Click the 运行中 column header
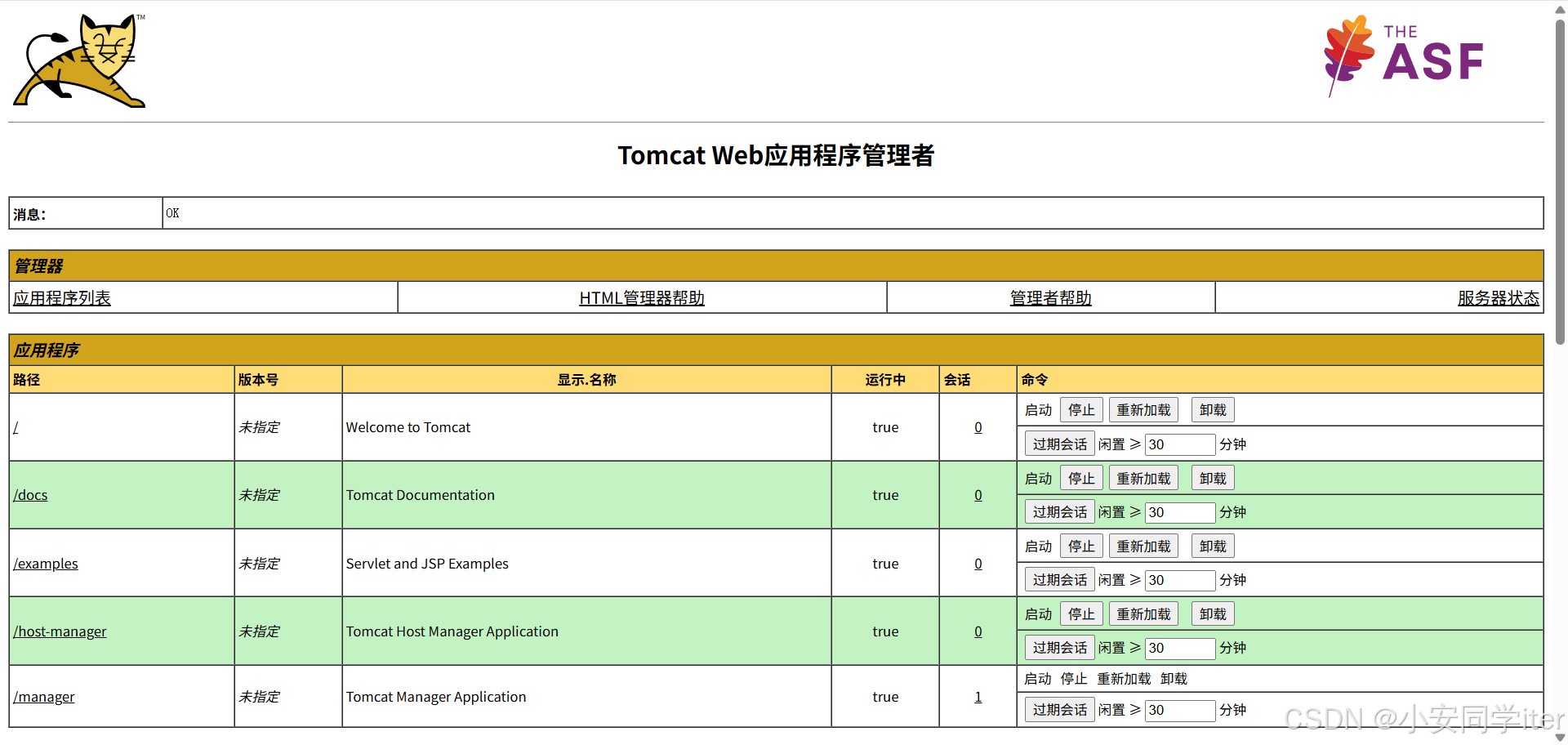The width and height of the screenshot is (1568, 745). coord(885,380)
